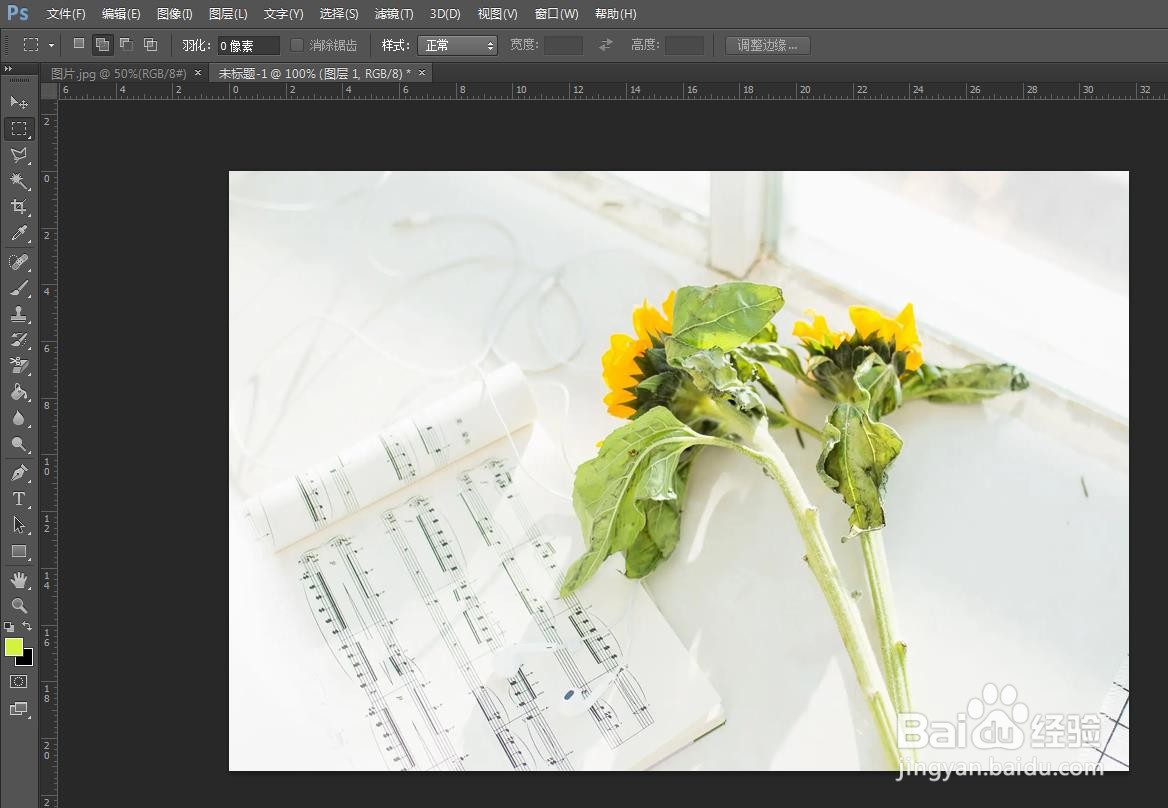Swap foreground and background colors
Viewport: 1168px width, 808px height.
[27, 626]
